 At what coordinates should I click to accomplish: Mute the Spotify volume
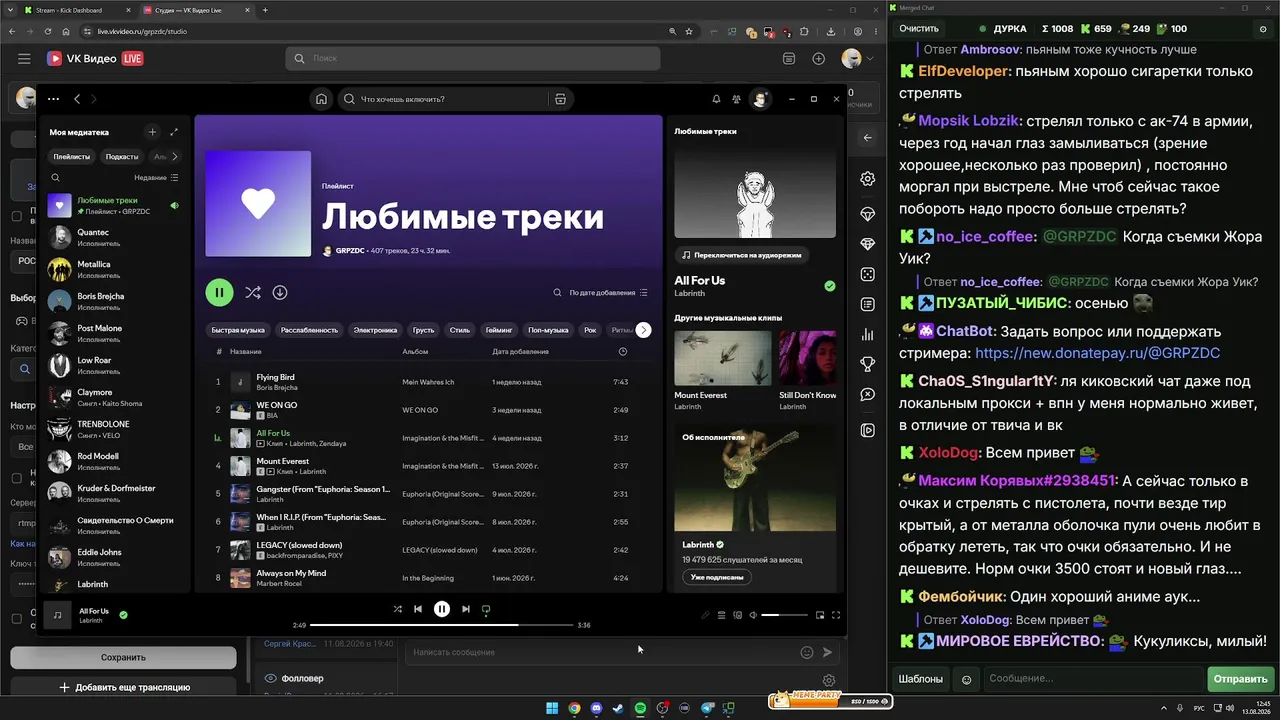[x=754, y=615]
